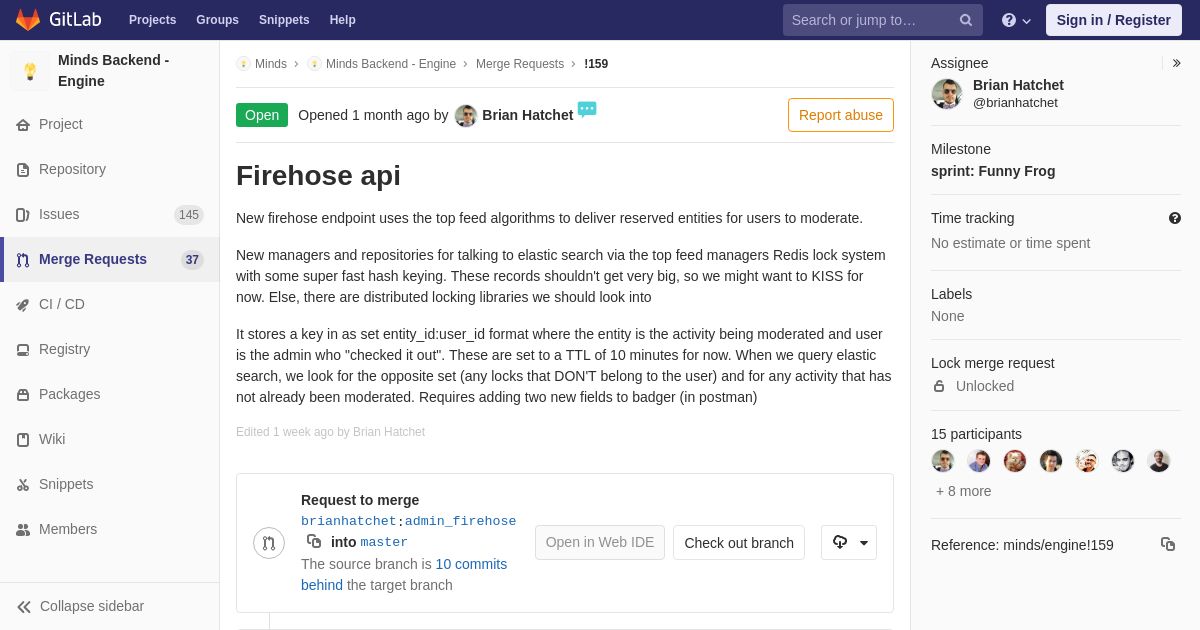This screenshot has height=630, width=1200.
Task: Click the first participant avatar
Action: pyautogui.click(x=943, y=461)
